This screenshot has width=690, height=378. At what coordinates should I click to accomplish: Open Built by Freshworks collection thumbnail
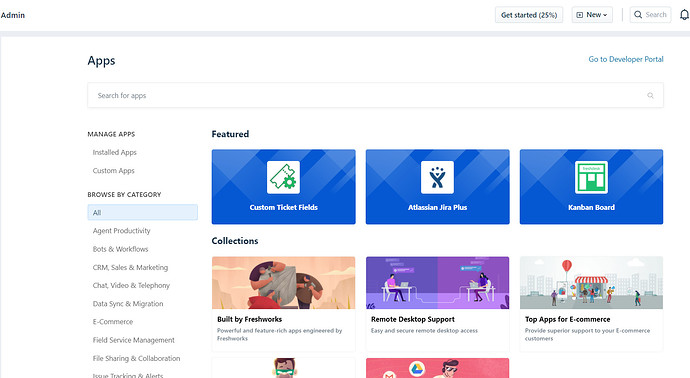pos(283,283)
